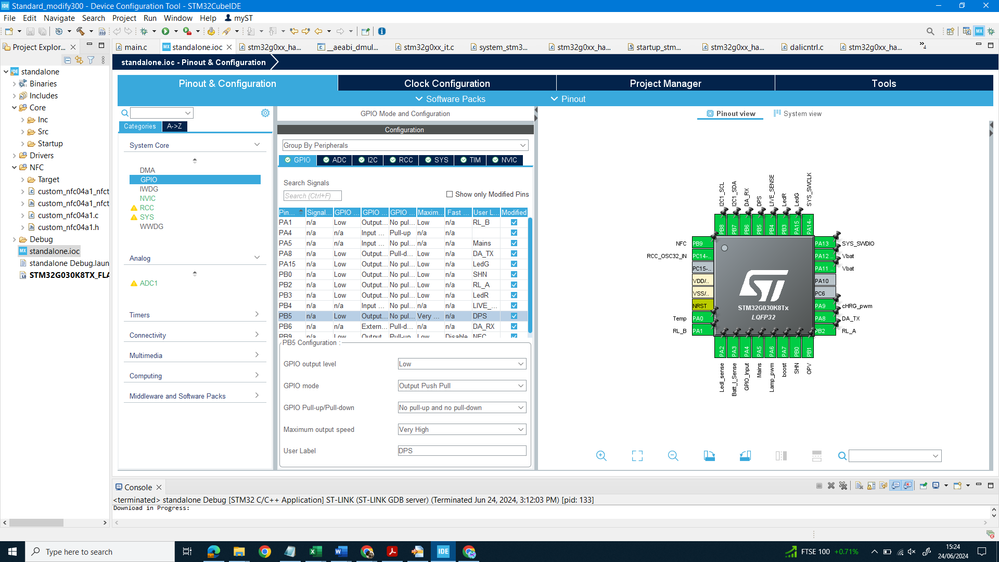This screenshot has height=562, width=999.
Task: Edit the User Label field DPS
Action: (461, 450)
